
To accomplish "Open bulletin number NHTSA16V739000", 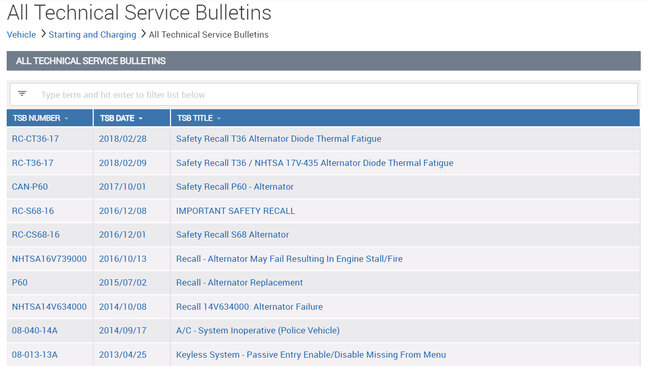I will (49, 259).
